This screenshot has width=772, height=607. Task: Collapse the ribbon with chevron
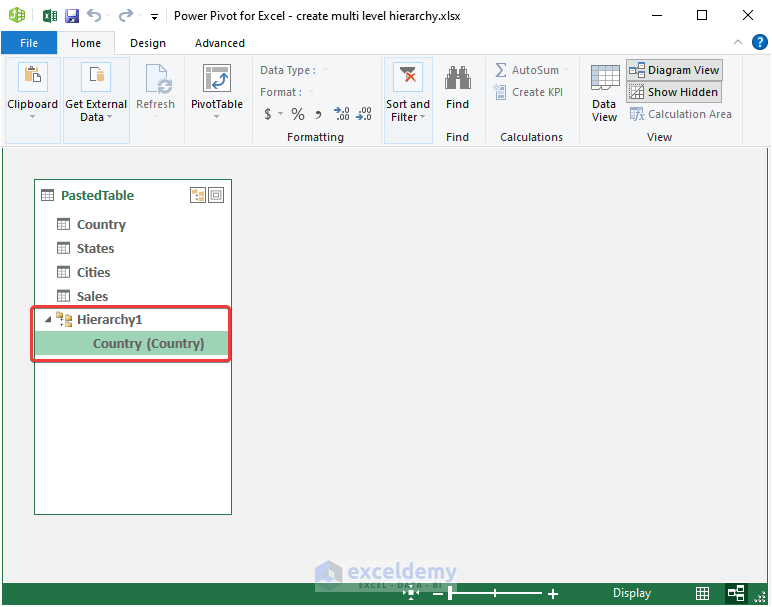(738, 42)
